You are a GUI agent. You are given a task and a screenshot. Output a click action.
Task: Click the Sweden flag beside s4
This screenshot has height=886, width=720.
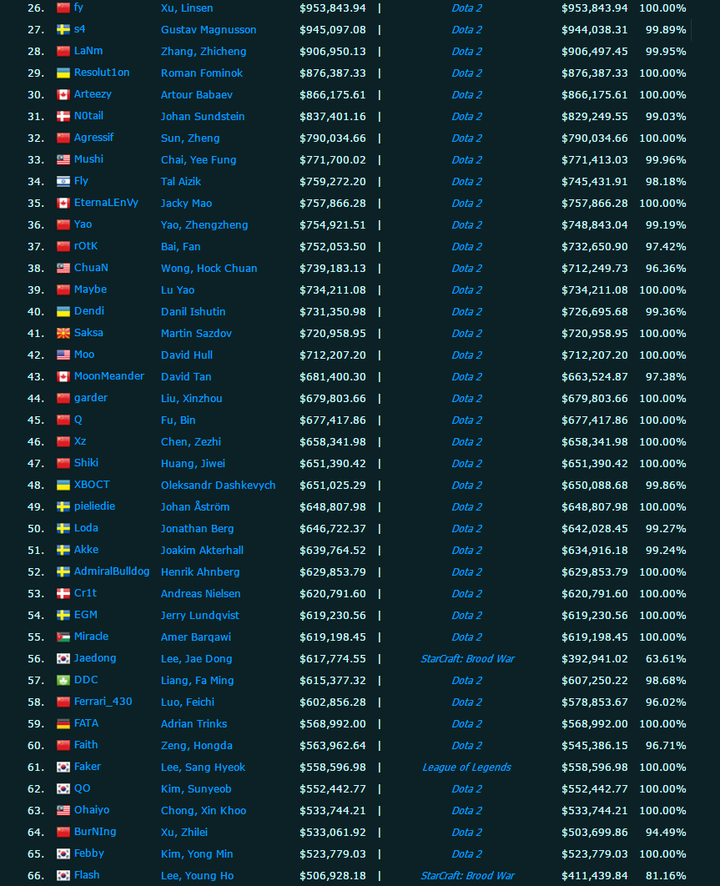click(x=63, y=29)
